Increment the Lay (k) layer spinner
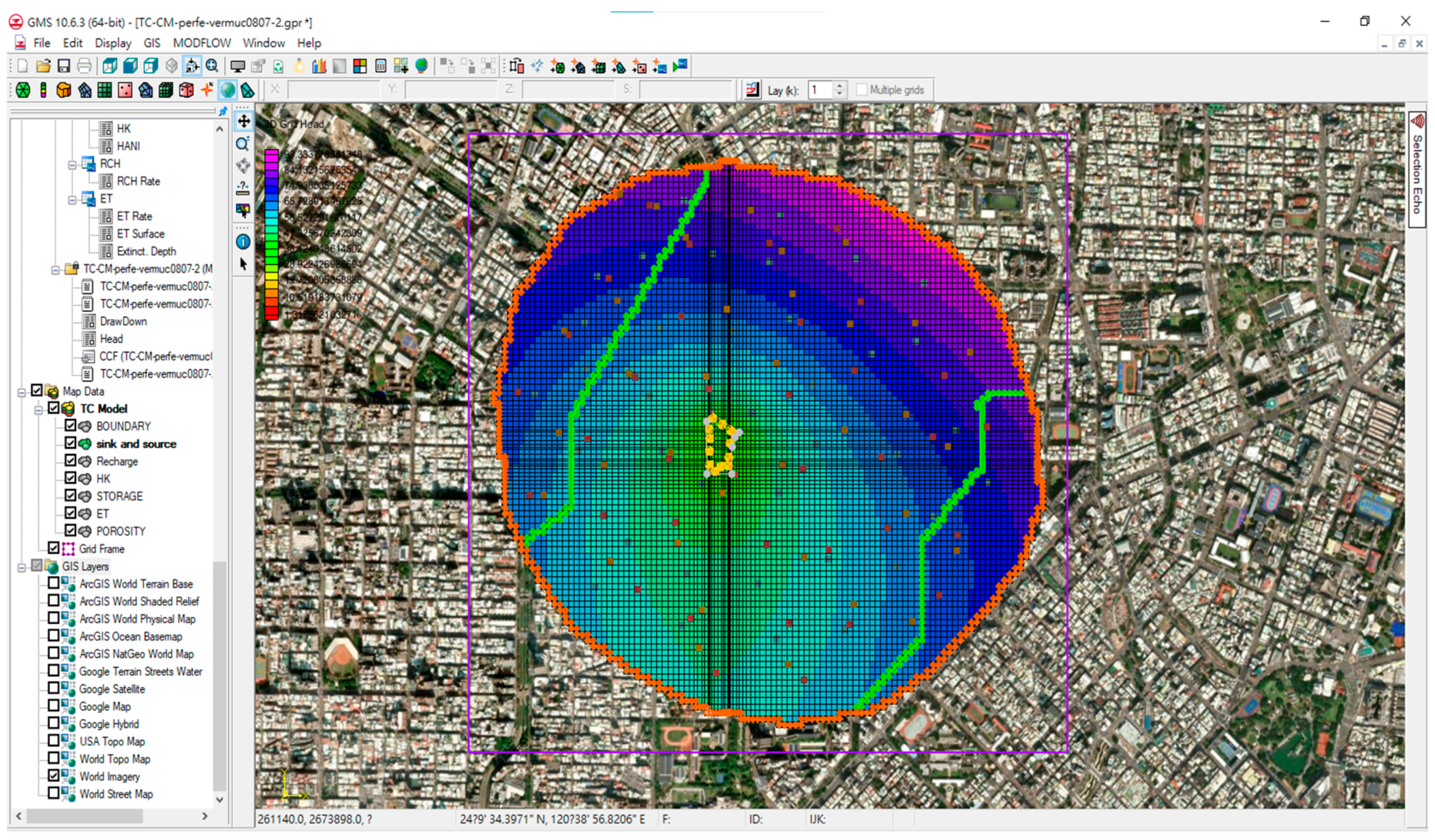 [x=839, y=86]
